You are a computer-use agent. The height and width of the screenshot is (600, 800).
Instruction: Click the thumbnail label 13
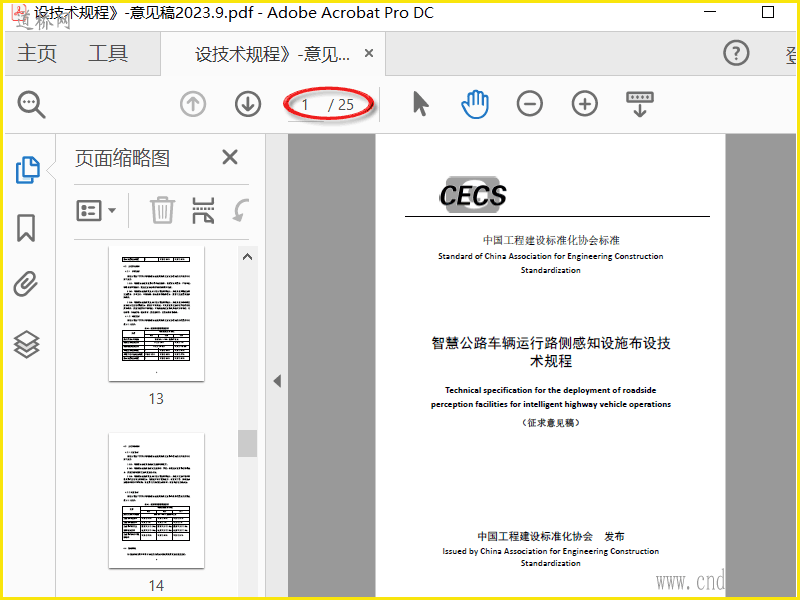[156, 398]
